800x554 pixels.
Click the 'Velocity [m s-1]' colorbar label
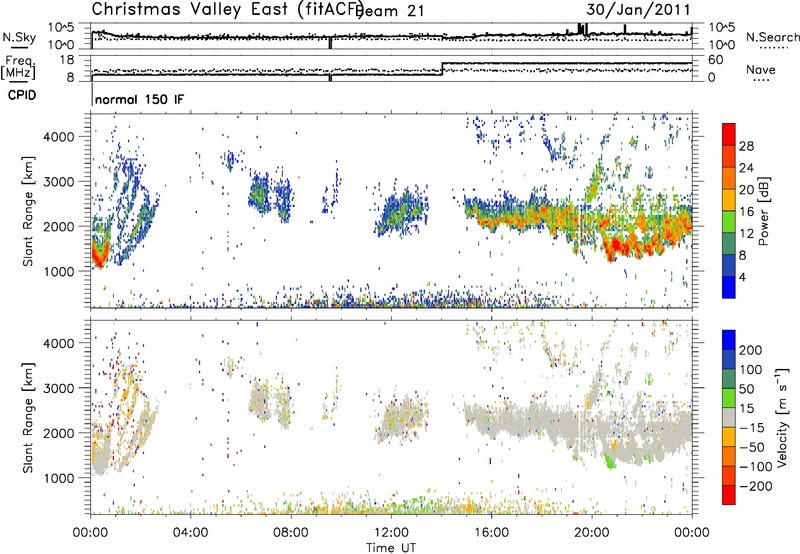[x=782, y=417]
